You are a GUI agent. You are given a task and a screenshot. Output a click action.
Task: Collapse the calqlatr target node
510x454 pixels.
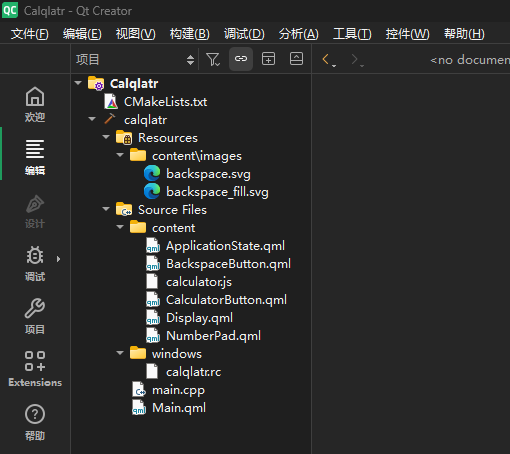pyautogui.click(x=92, y=119)
